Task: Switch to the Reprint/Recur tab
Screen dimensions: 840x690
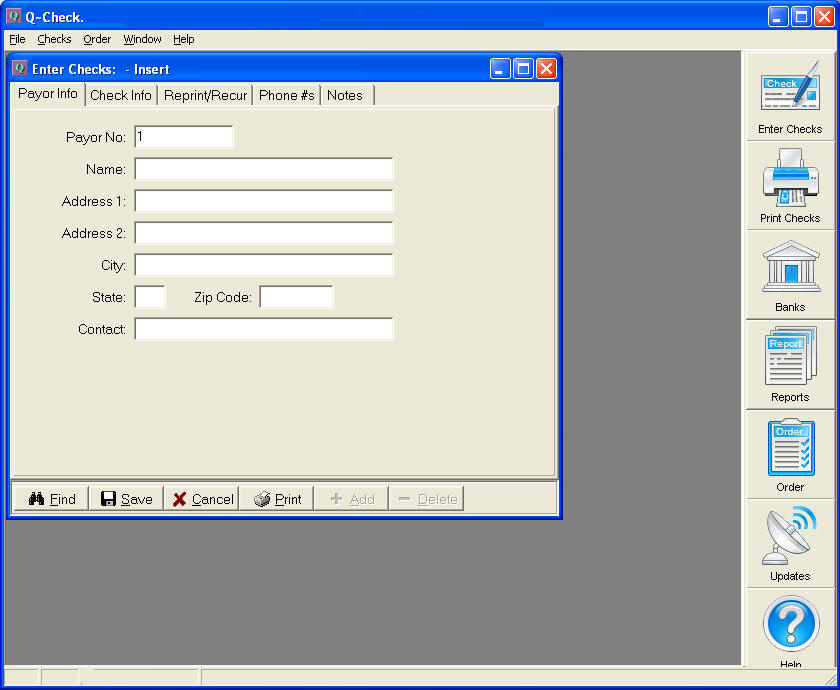Action: (205, 95)
